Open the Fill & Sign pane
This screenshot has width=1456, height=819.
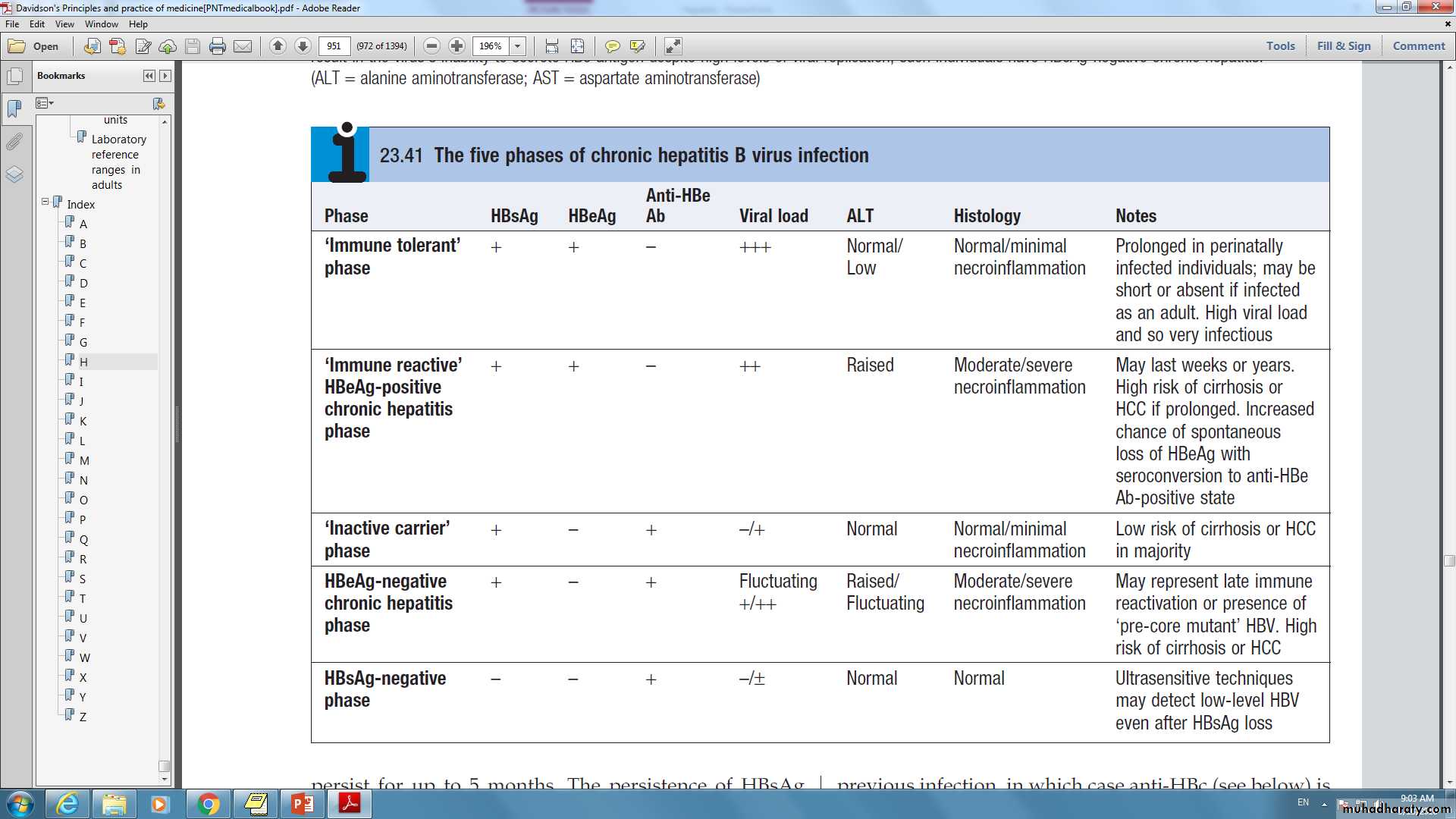pyautogui.click(x=1343, y=45)
